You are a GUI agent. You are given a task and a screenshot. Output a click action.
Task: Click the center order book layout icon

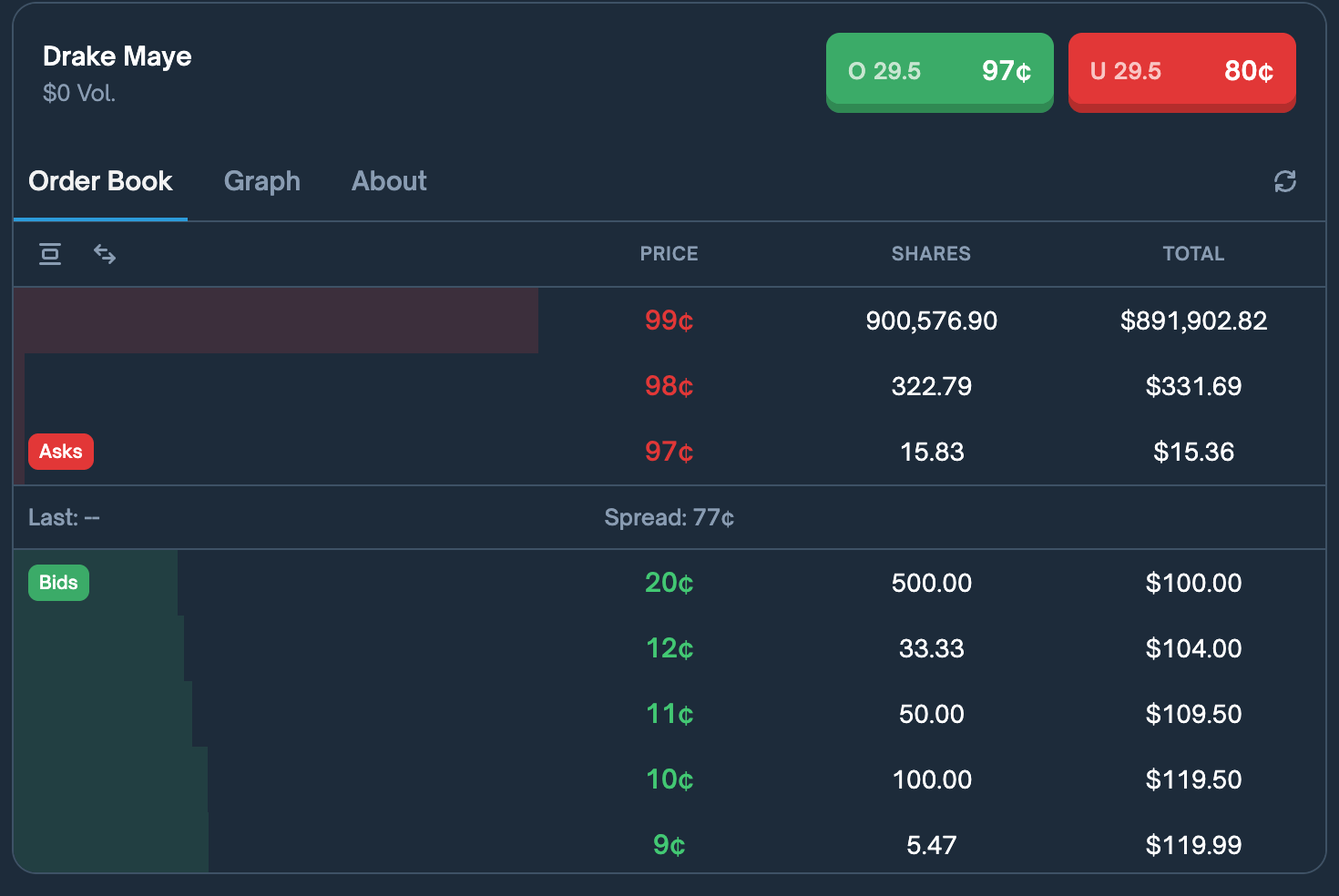50,254
